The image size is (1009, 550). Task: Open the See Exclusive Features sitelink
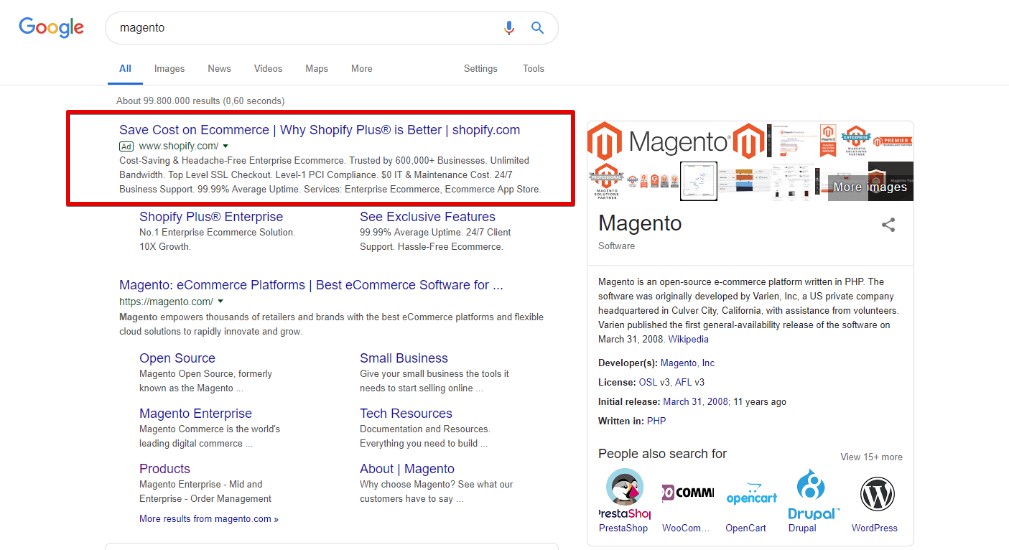pyautogui.click(x=427, y=217)
